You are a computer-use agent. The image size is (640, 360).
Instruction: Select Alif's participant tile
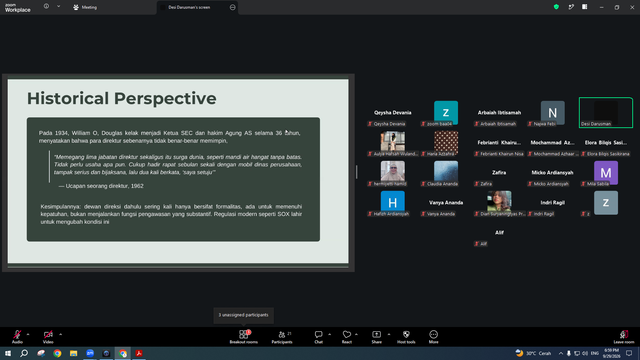[x=499, y=233]
